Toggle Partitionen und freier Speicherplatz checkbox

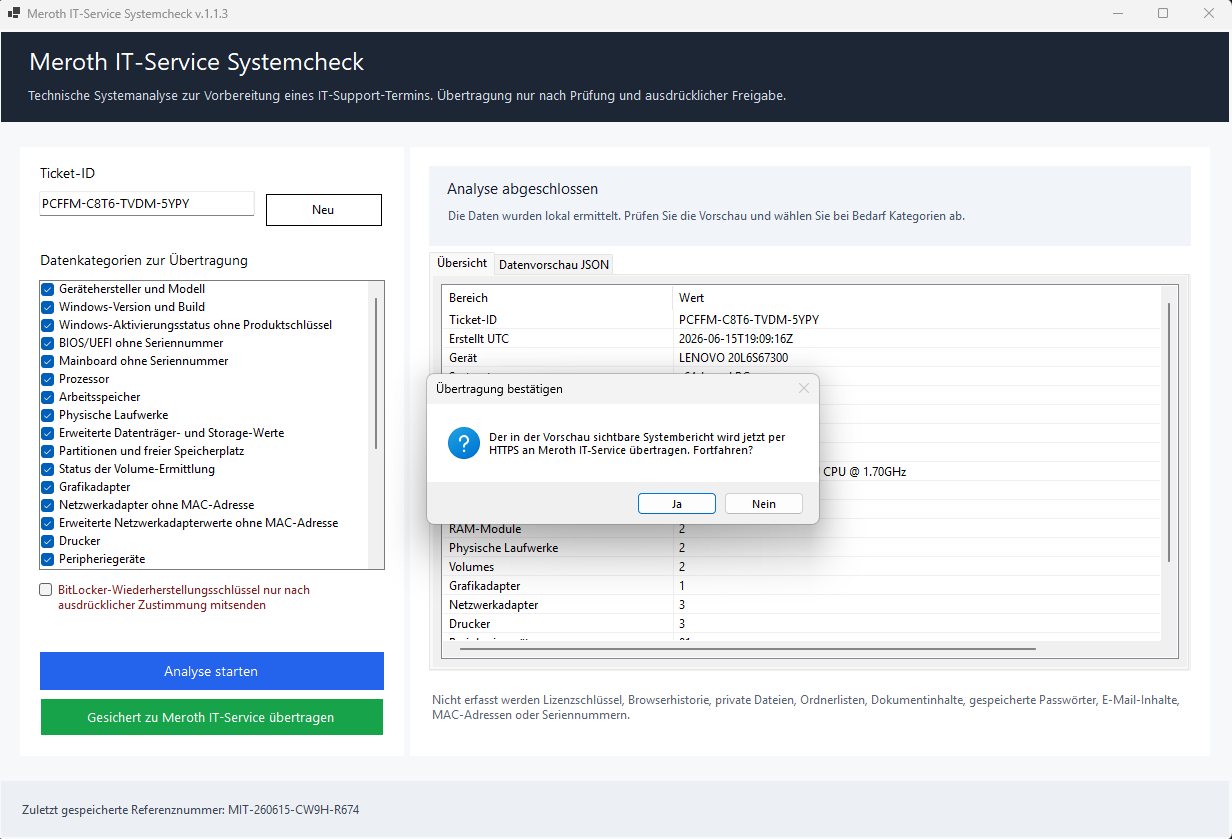[47, 451]
